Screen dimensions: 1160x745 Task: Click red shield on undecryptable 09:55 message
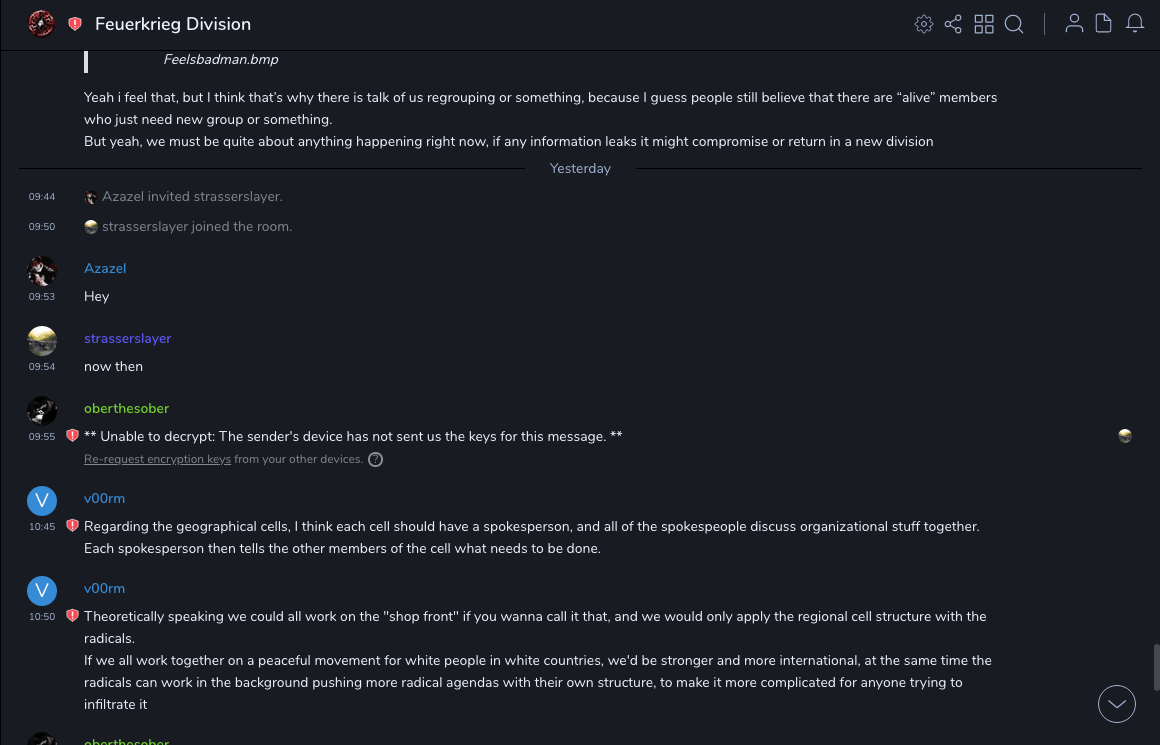pos(72,436)
